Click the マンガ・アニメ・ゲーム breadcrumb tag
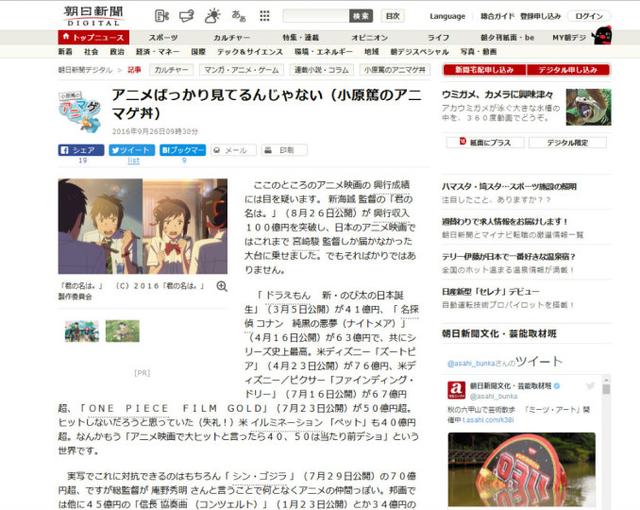 tap(242, 70)
